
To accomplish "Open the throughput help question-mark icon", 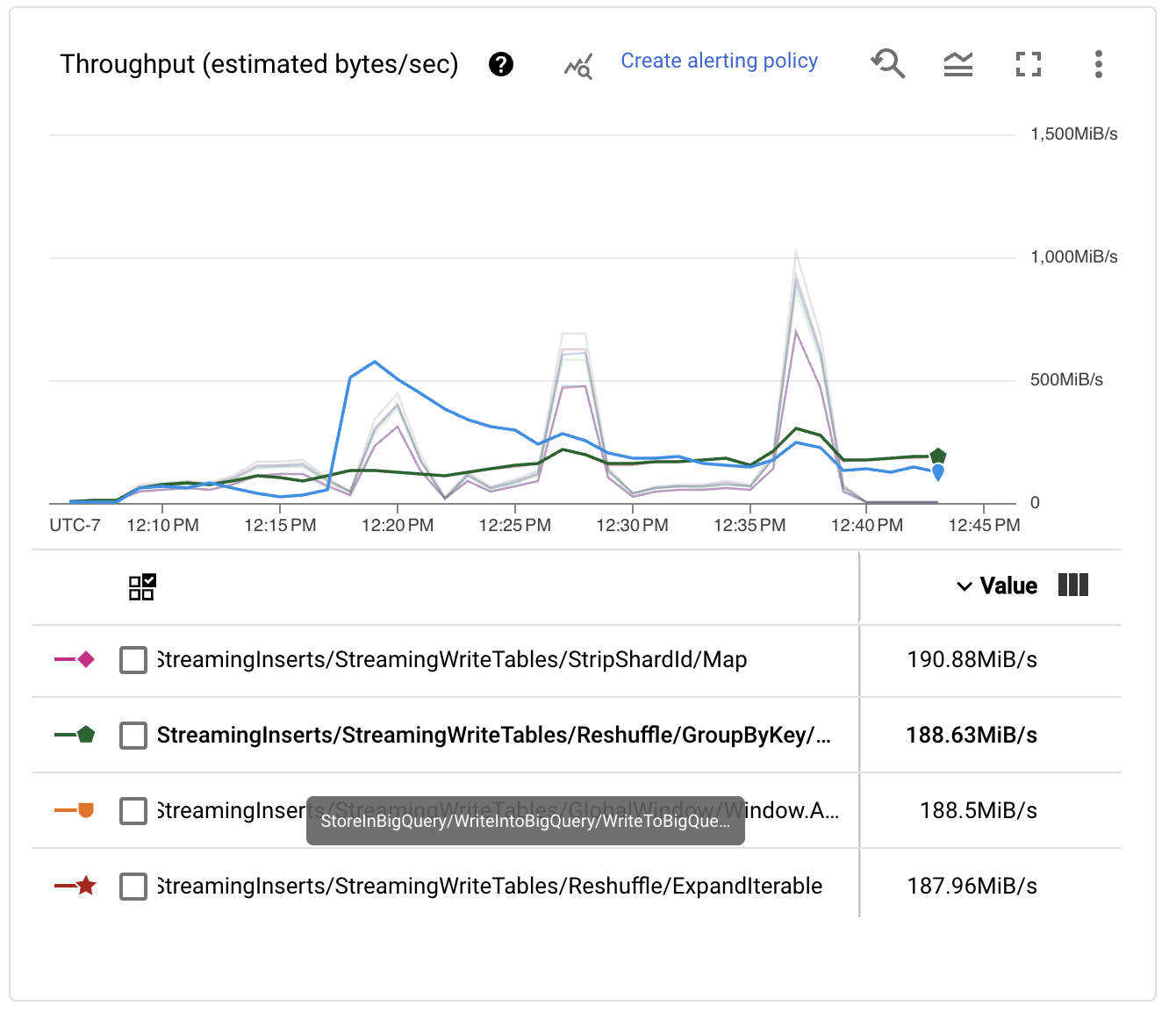I will click(x=501, y=64).
